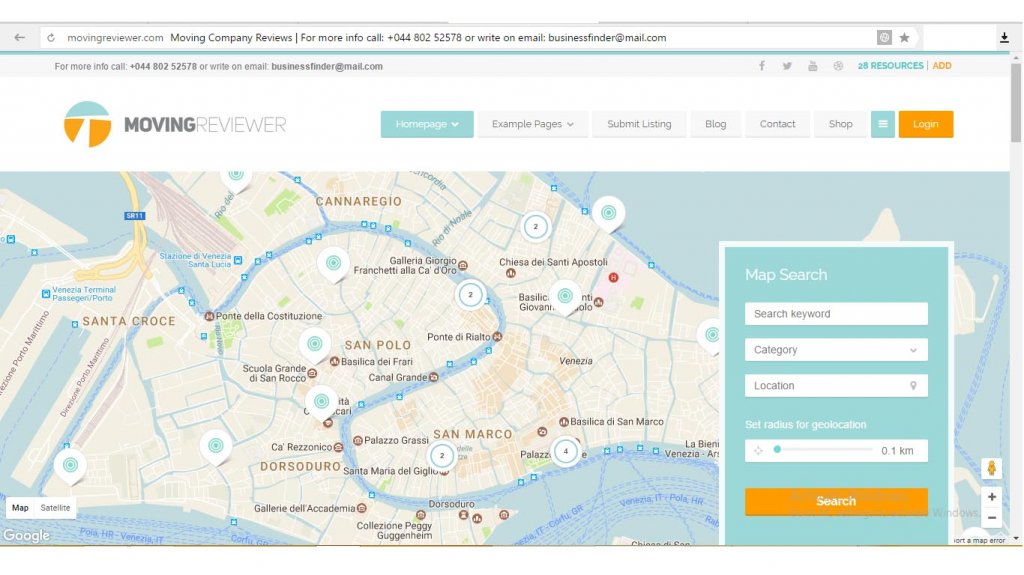Expand the Example Pages dropdown
1024x575 pixels.
pyautogui.click(x=533, y=124)
